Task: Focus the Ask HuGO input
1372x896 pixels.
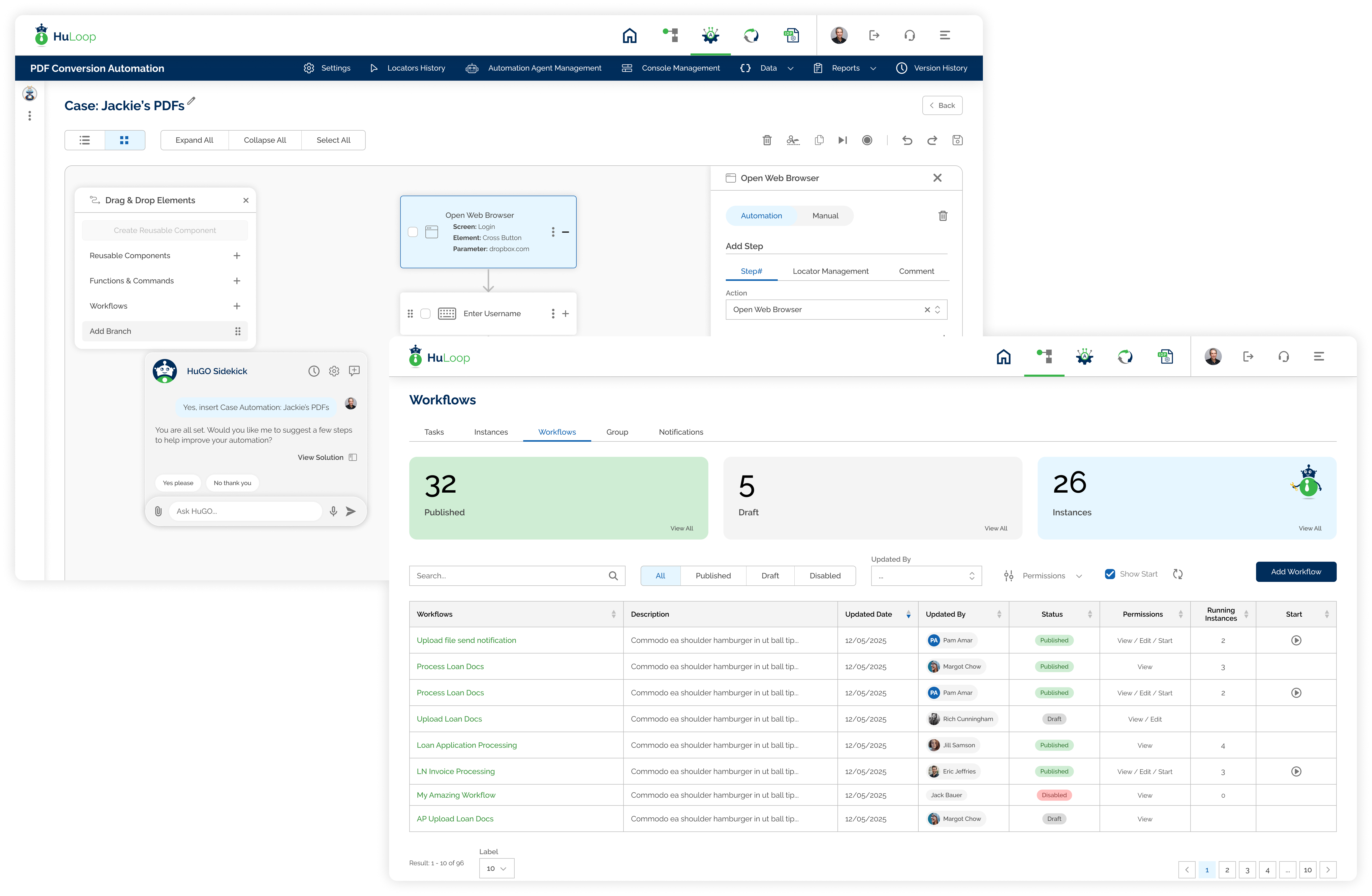Action: click(245, 512)
